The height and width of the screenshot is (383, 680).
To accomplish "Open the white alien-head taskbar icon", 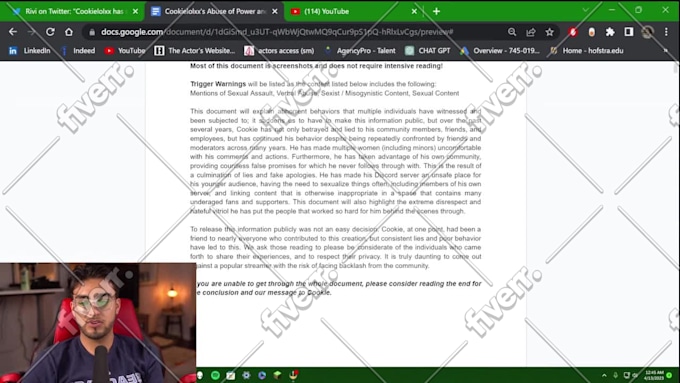I will [x=200, y=375].
